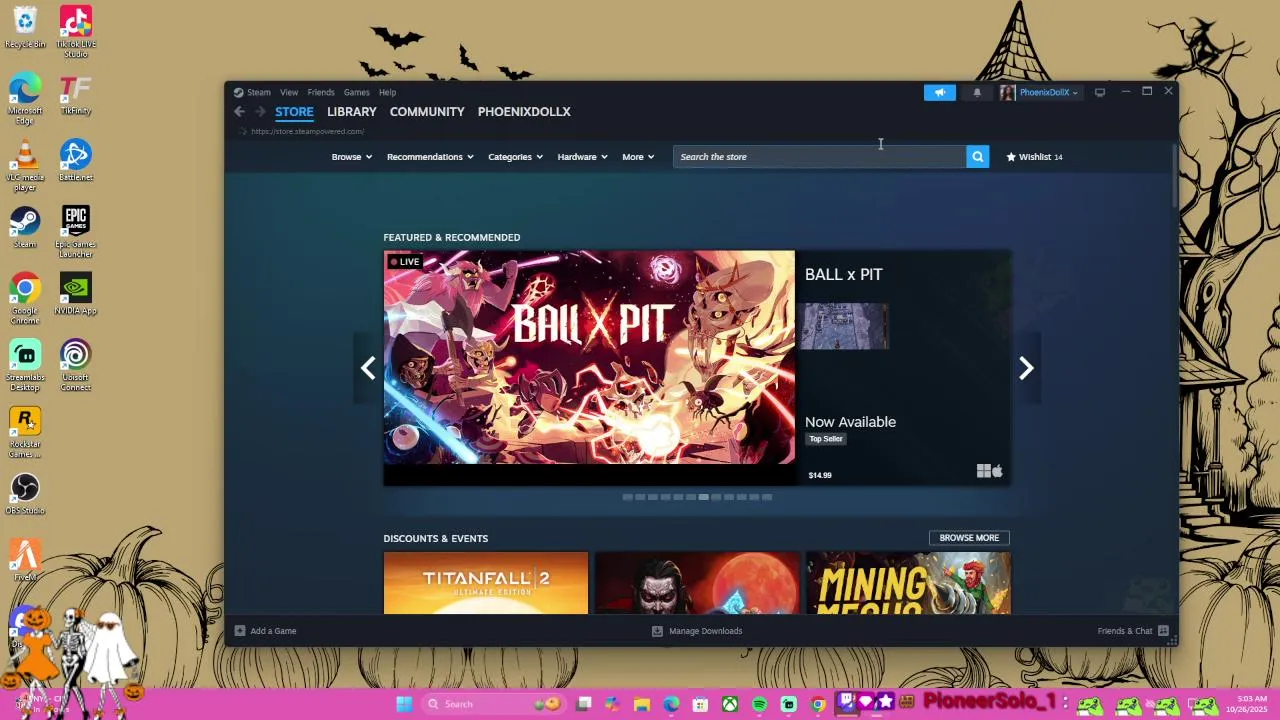This screenshot has height=720, width=1280.
Task: Open Recycle Bin desktop icon
Action: pyautogui.click(x=25, y=27)
